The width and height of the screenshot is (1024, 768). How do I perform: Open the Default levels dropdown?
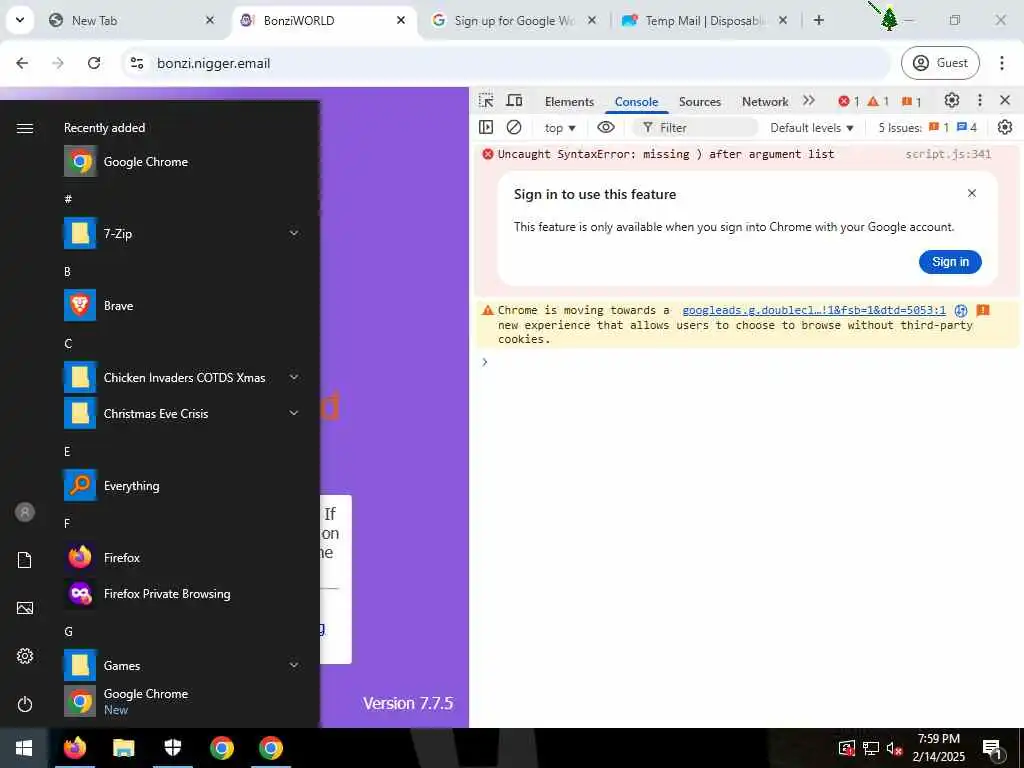click(812, 128)
